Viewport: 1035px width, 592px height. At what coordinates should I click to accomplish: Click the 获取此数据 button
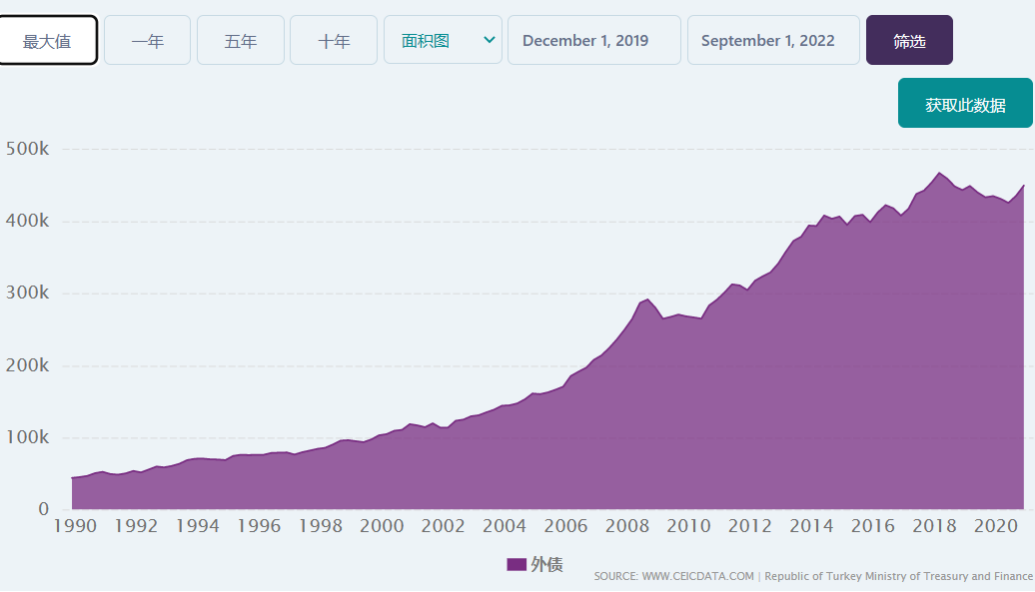coord(965,103)
